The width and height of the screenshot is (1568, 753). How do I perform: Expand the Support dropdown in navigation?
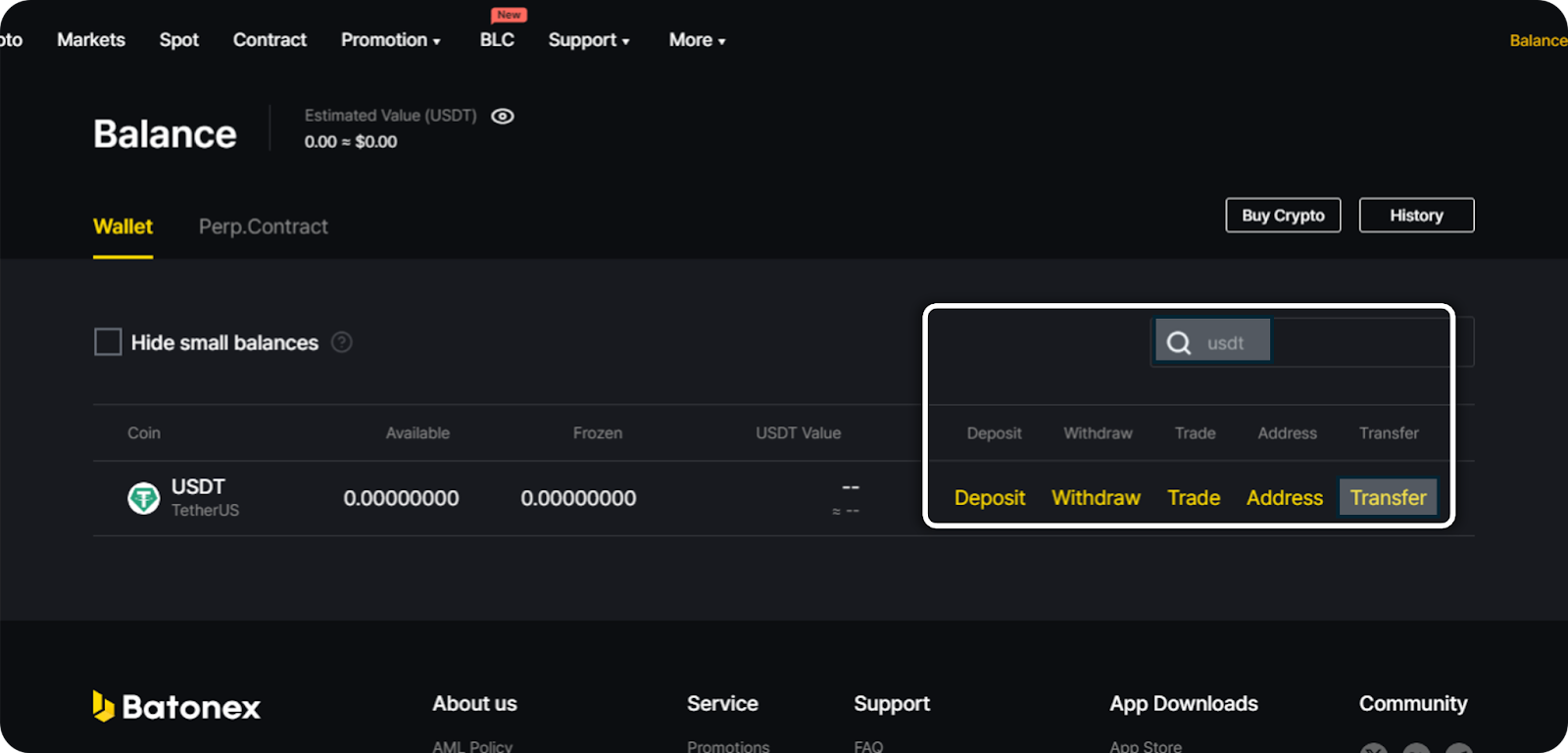pyautogui.click(x=589, y=40)
